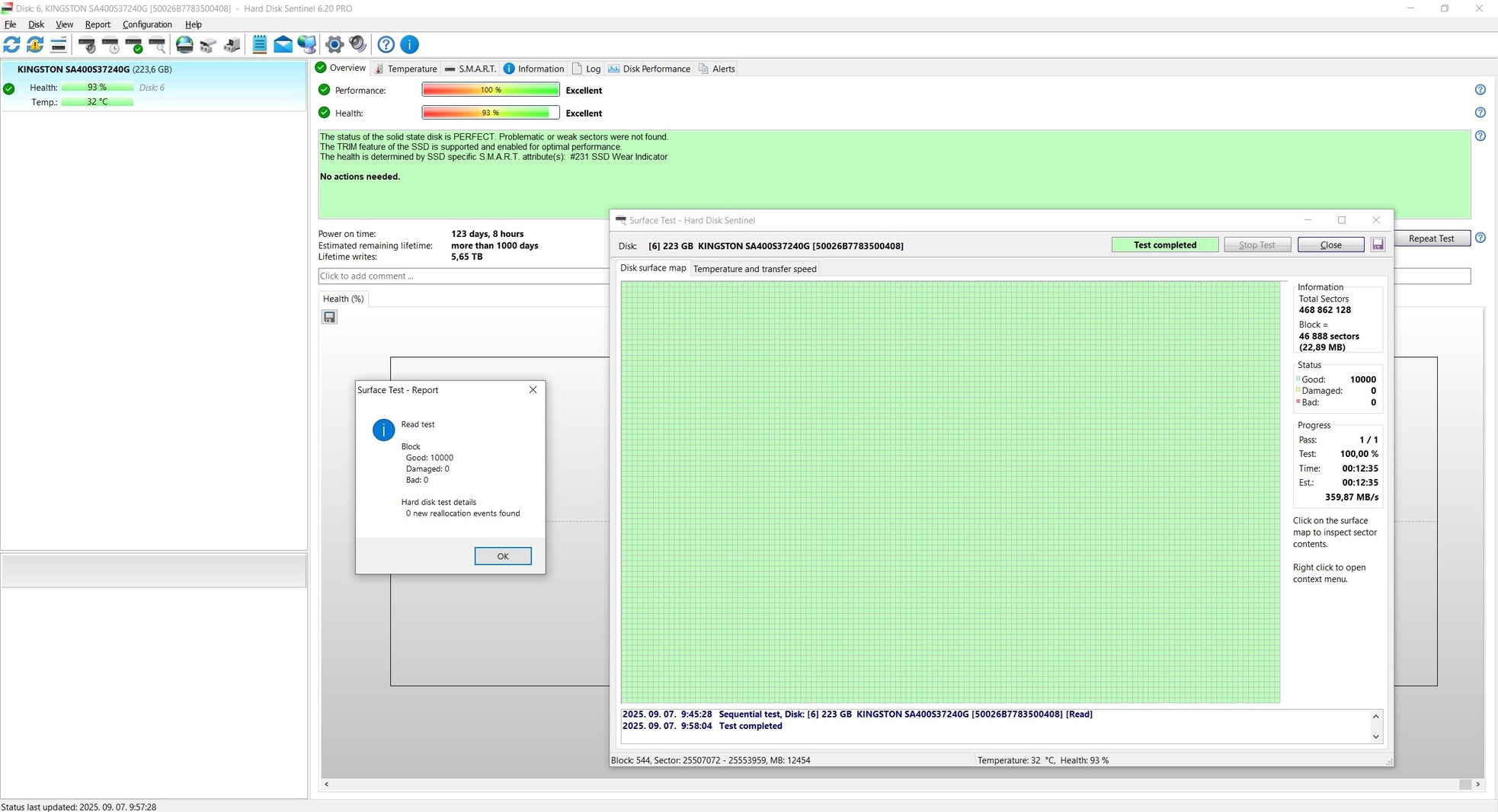Click the refresh icon with warning triangle
Screen dimensions: 1498x812
35,45
